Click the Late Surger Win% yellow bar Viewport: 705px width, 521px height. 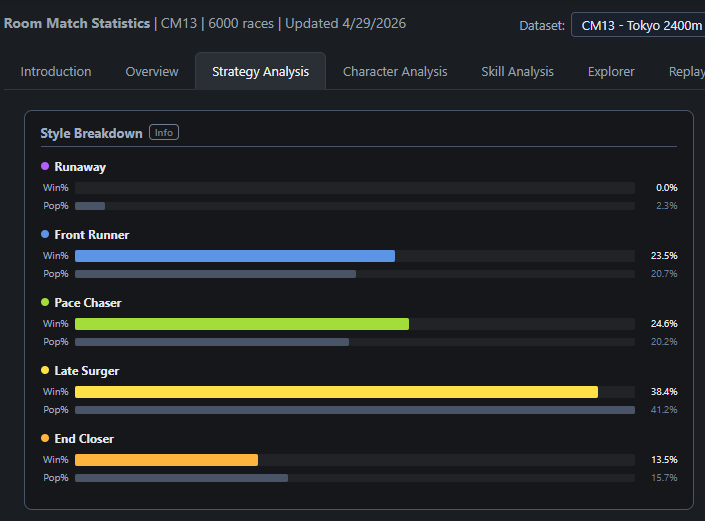336,392
